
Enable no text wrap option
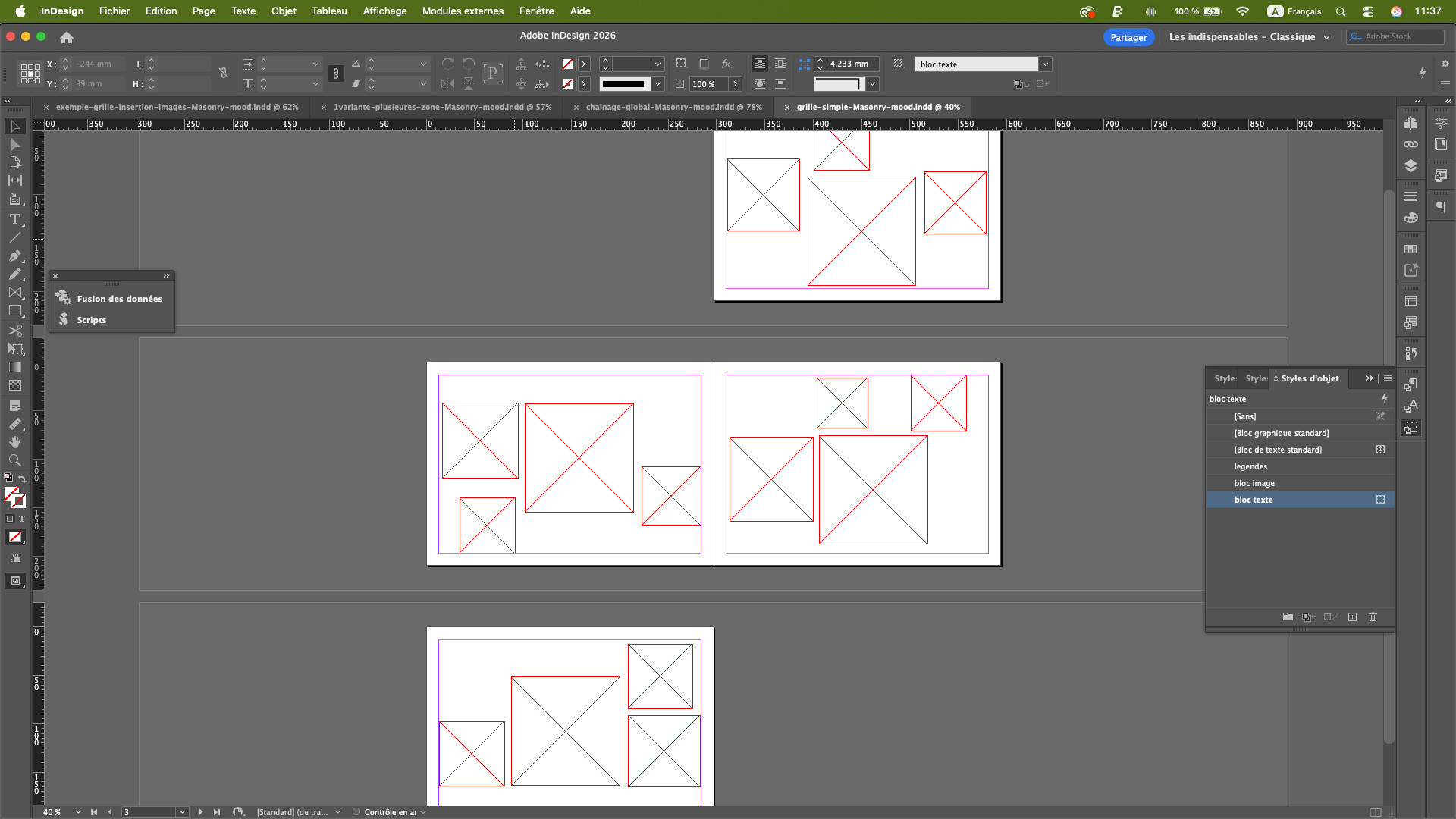pyautogui.click(x=759, y=64)
